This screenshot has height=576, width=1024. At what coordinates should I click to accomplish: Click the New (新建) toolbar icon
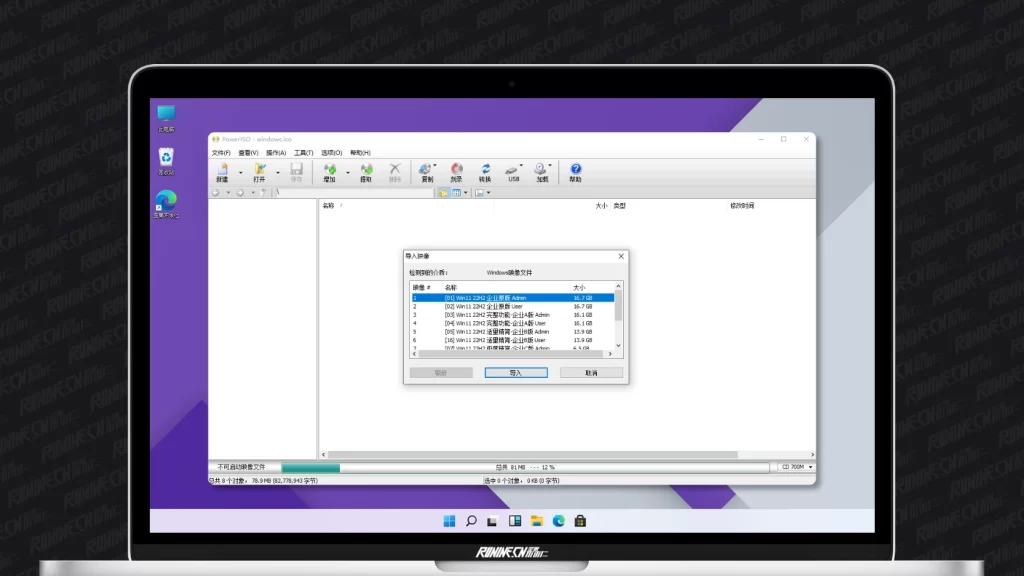222,171
